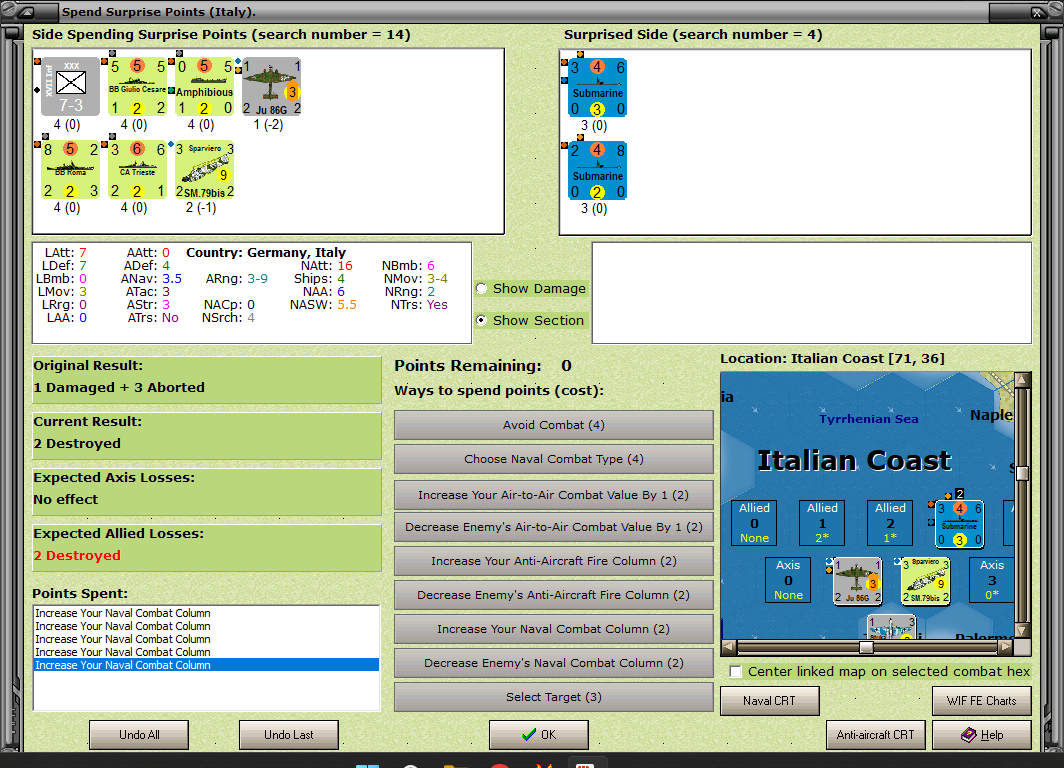
Task: Select the XVIII Inf 7-3 corps counter
Action: pyautogui.click(x=71, y=87)
